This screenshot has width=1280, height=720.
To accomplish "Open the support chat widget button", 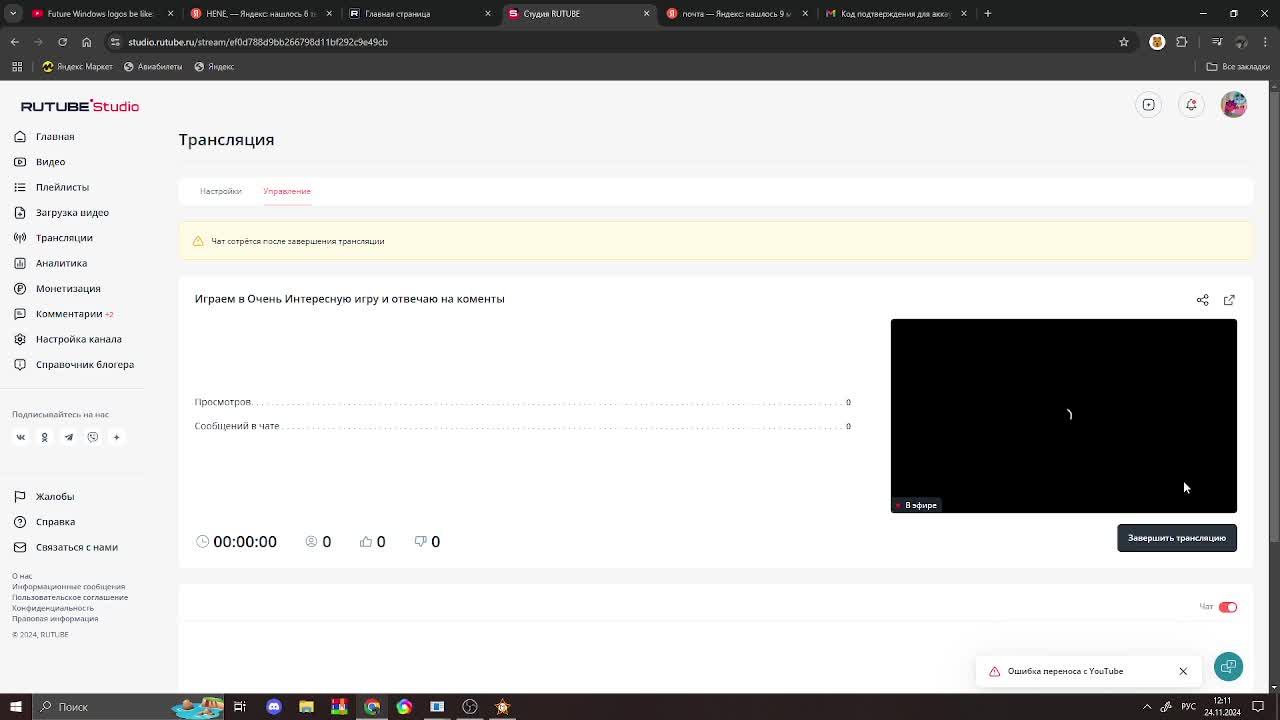I will [1228, 667].
